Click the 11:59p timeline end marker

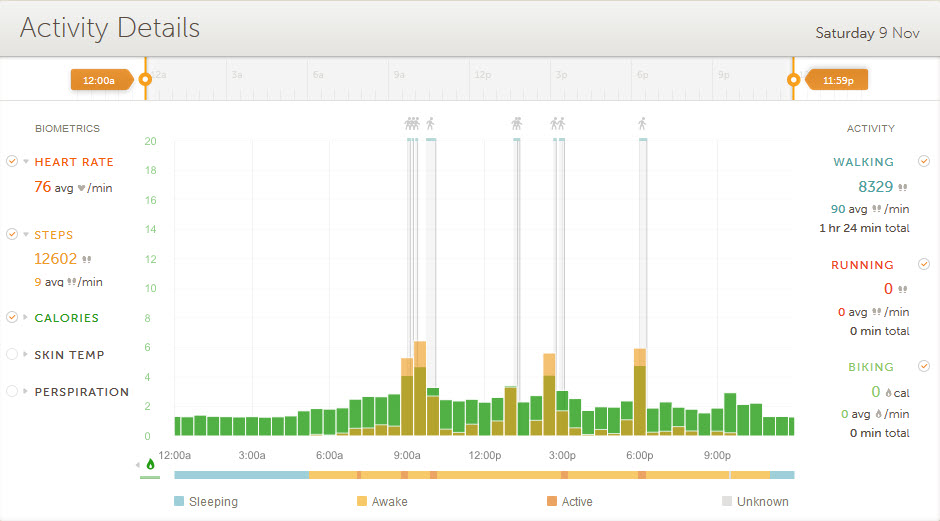click(794, 79)
